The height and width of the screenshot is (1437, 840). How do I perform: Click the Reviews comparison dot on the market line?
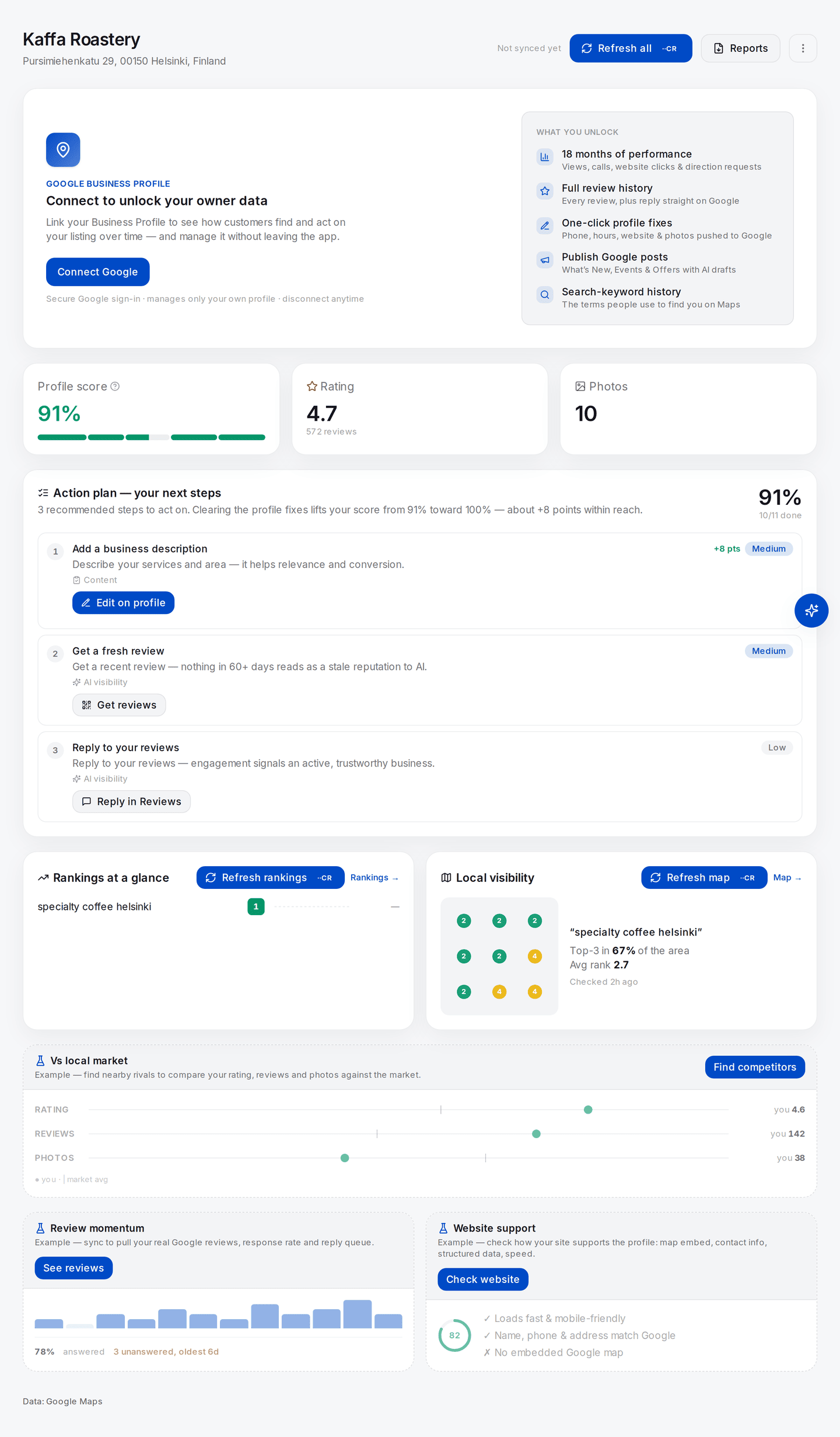(536, 1133)
